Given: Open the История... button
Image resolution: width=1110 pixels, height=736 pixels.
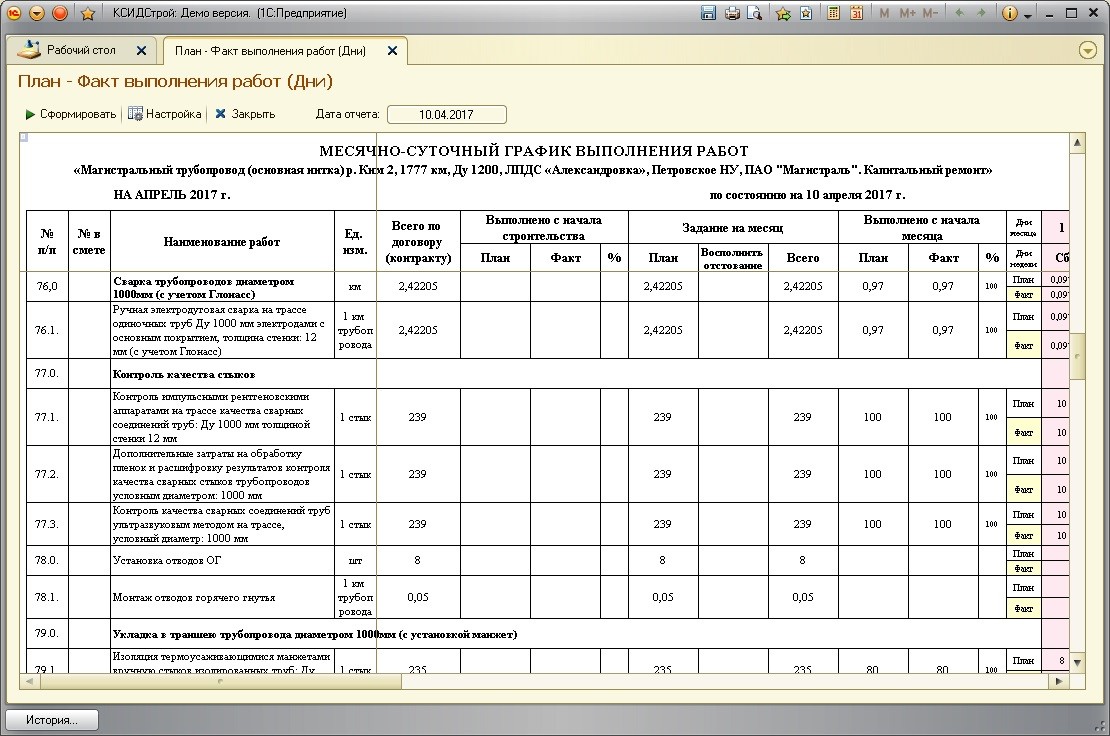Looking at the screenshot, I should pos(52,720).
